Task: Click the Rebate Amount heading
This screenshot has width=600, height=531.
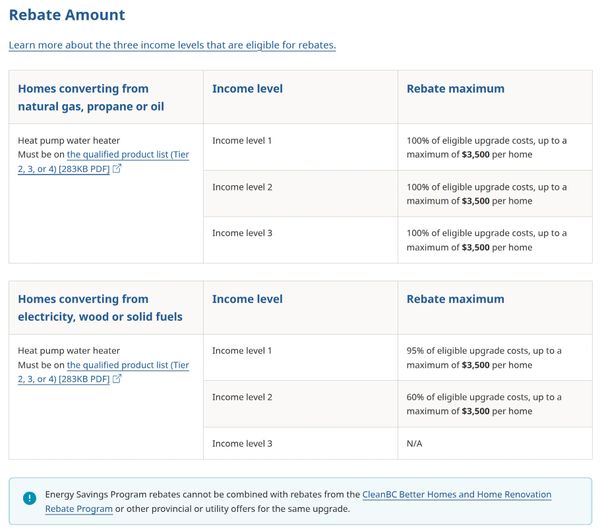Action: 67,15
